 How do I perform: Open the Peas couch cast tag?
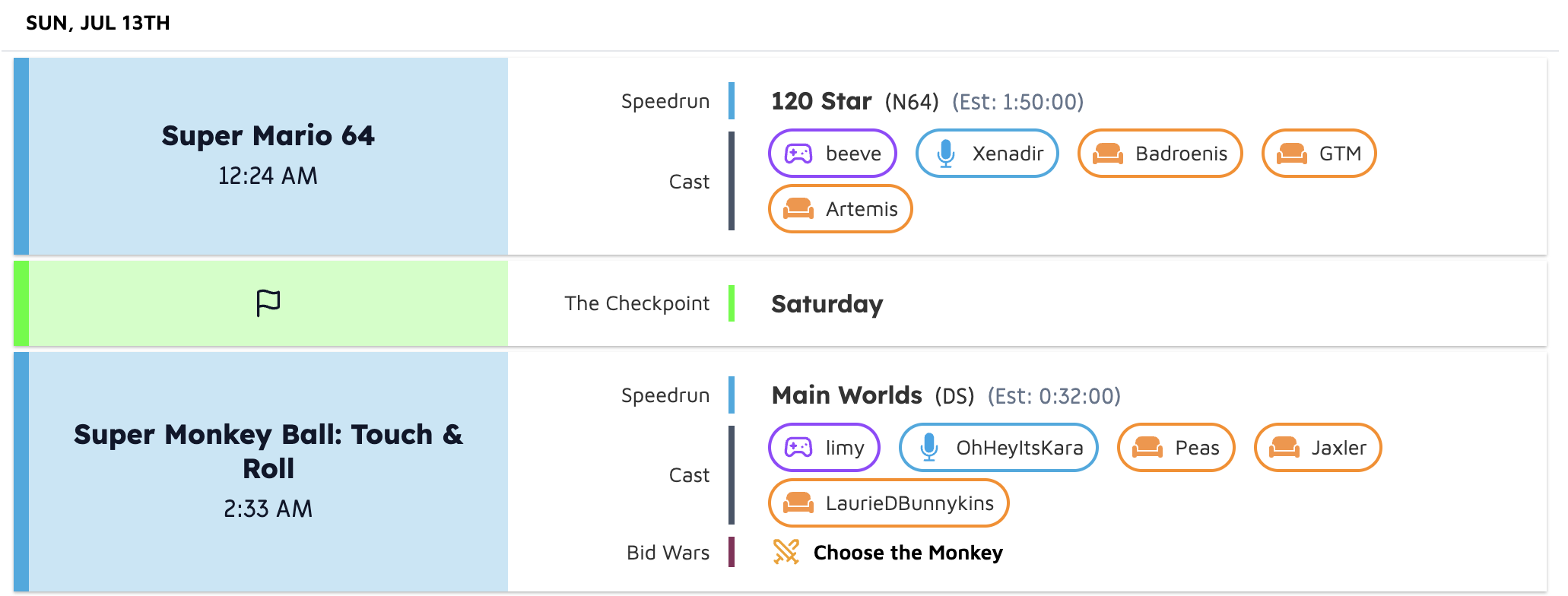click(x=1176, y=448)
